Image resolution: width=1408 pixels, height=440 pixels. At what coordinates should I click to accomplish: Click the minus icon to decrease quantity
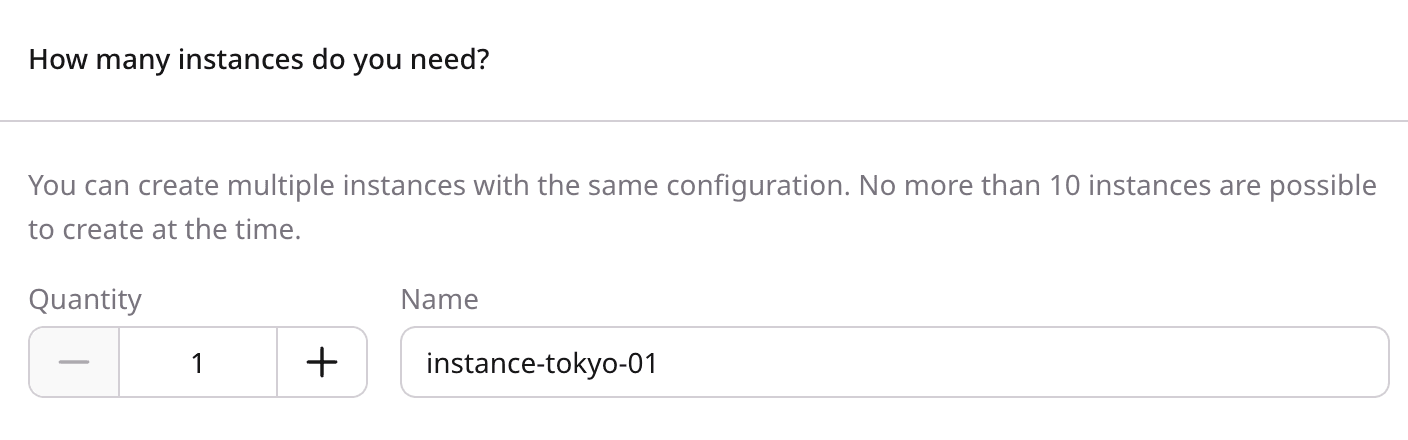pos(74,362)
